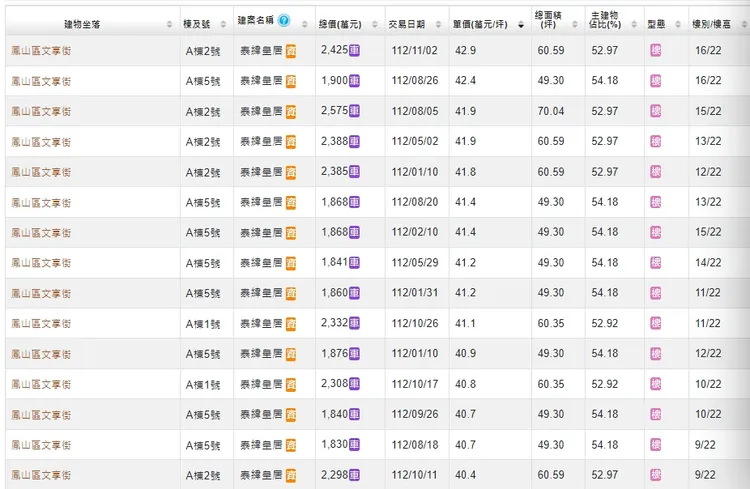The height and width of the screenshot is (489, 750).
Task: Sort by 總價(萬元) using its sort arrows
Action: (x=375, y=24)
